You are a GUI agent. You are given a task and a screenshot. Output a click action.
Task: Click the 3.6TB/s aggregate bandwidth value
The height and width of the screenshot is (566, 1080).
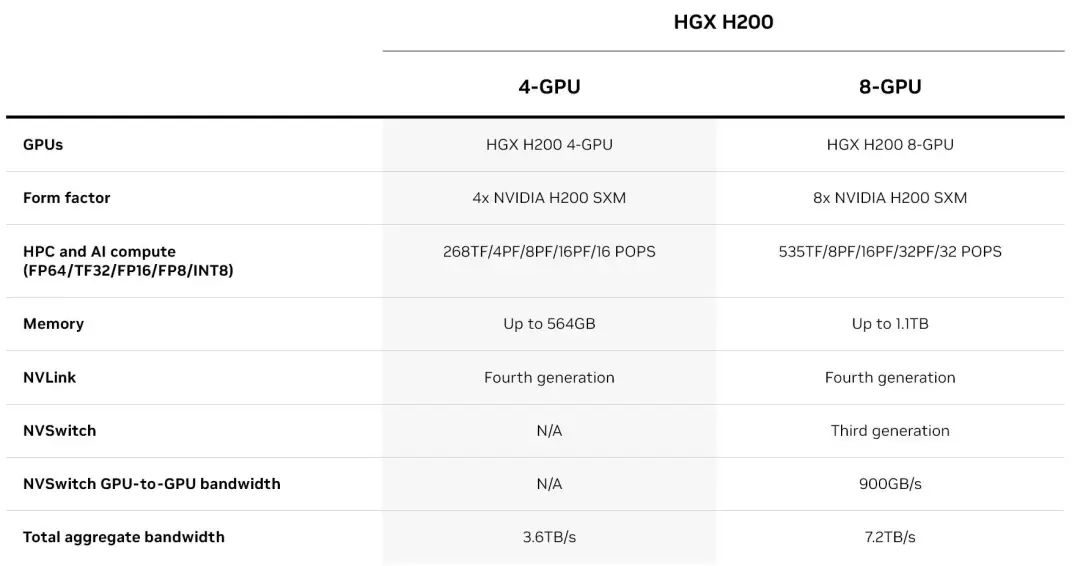coord(549,537)
